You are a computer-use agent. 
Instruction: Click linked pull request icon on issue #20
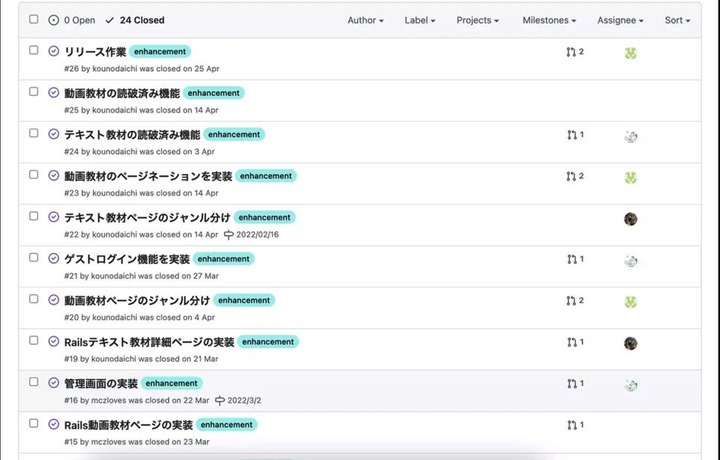coord(571,300)
